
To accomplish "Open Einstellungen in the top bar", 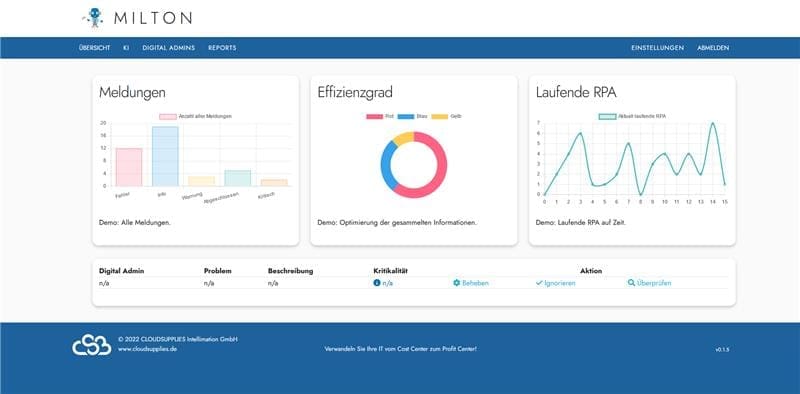I will (x=658, y=48).
